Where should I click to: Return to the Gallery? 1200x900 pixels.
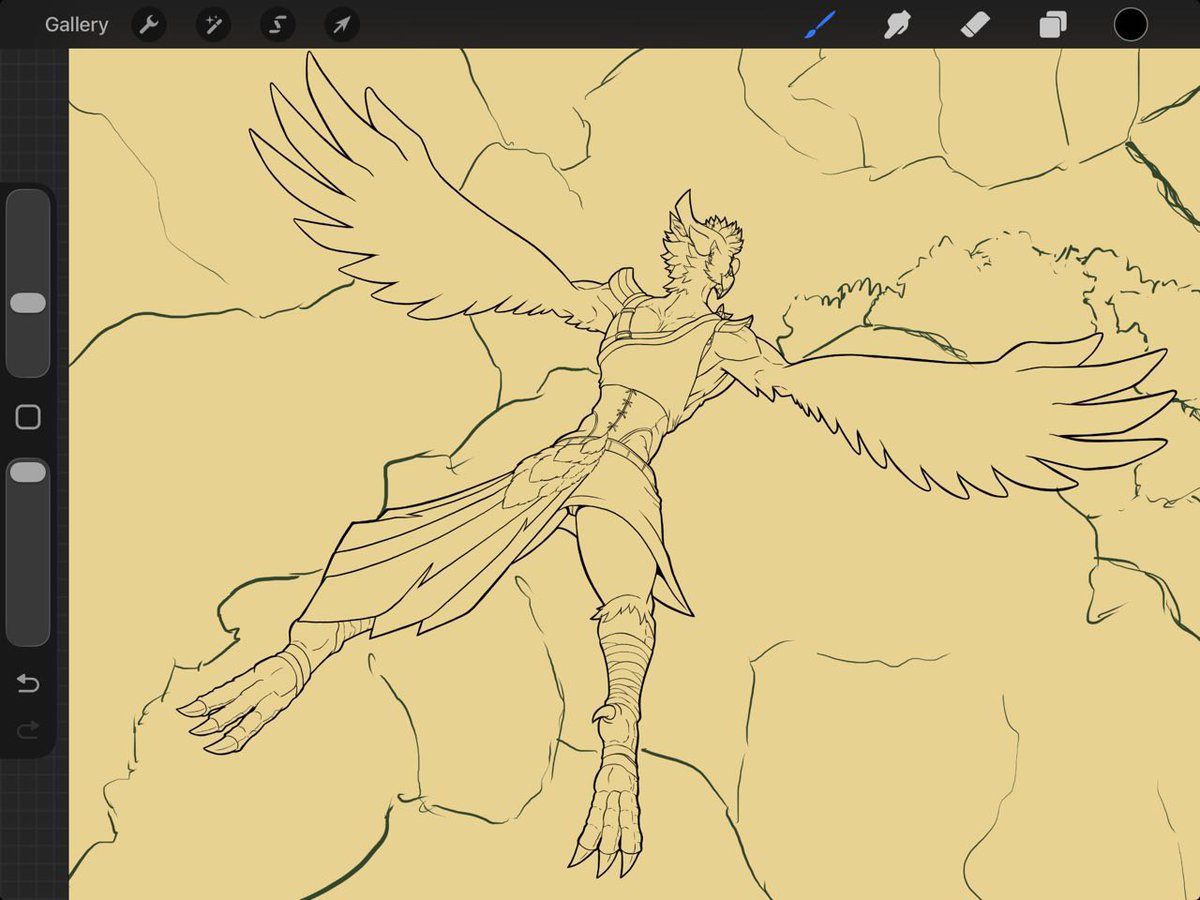click(x=76, y=25)
